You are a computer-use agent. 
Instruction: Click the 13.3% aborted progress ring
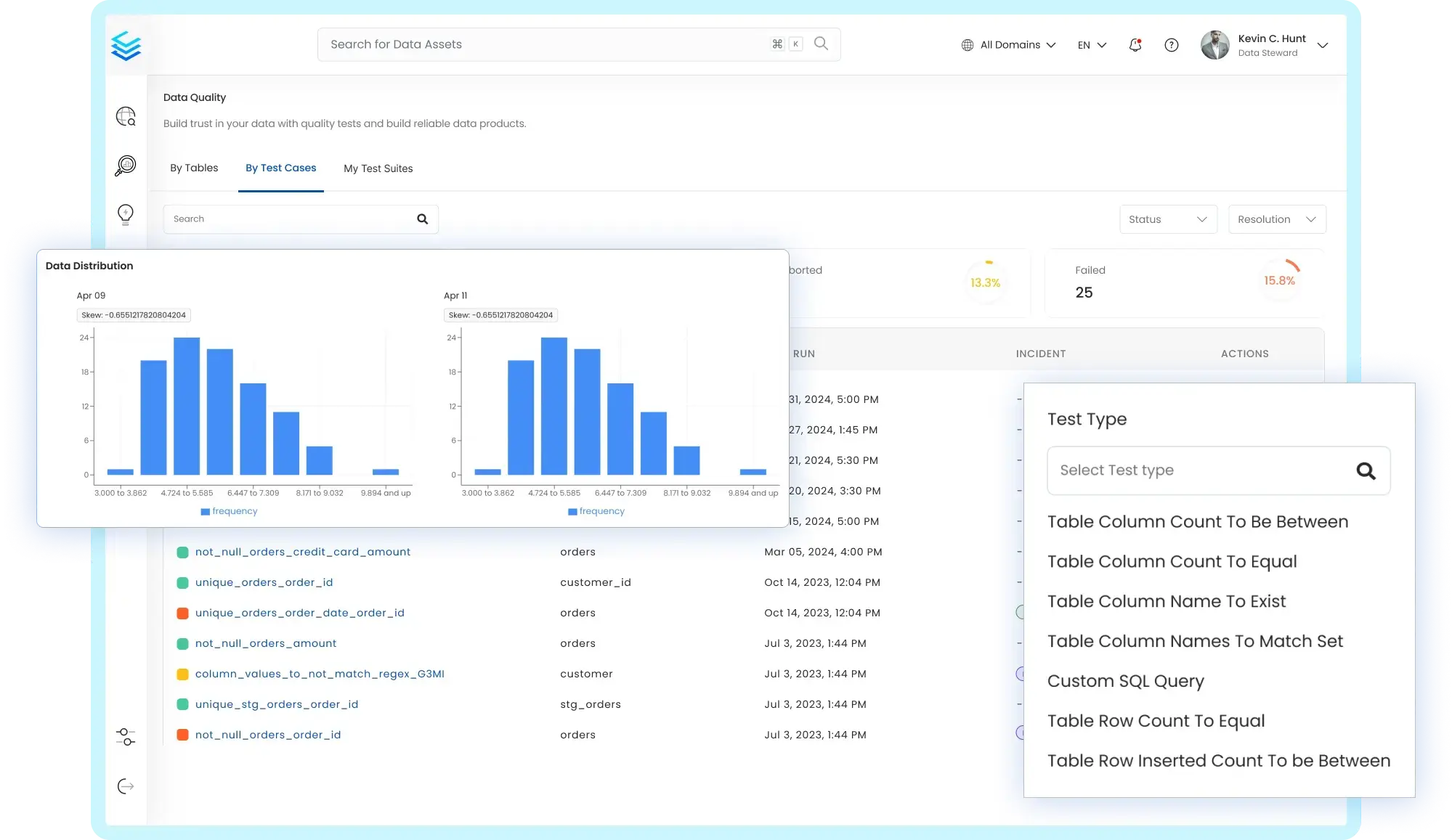985,282
